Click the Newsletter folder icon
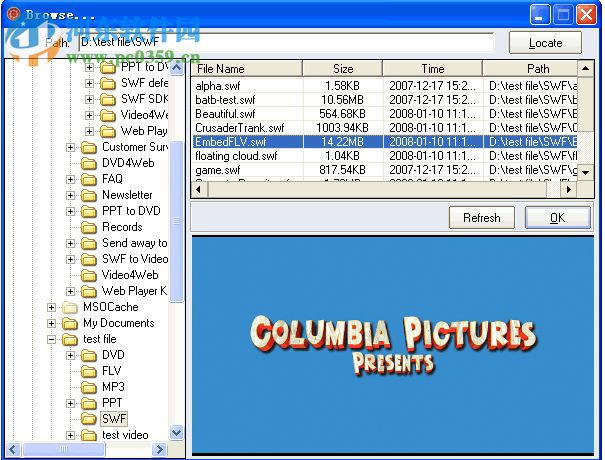 89,195
